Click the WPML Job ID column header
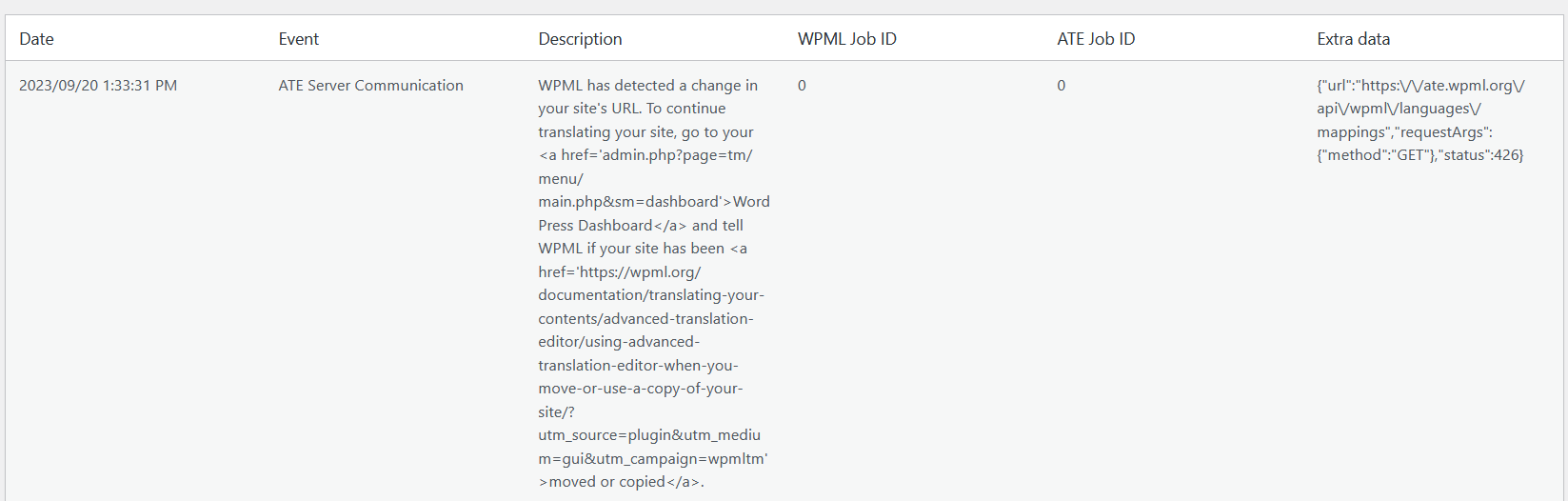 point(846,39)
